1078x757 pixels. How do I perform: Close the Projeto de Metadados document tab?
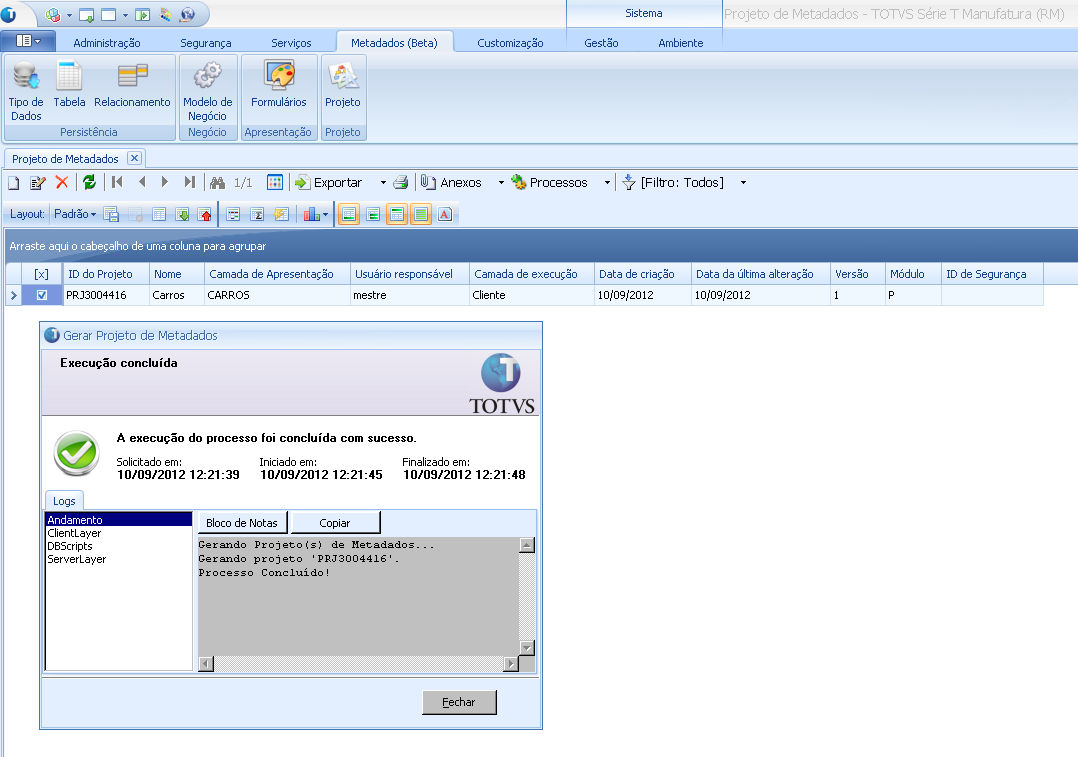click(135, 158)
